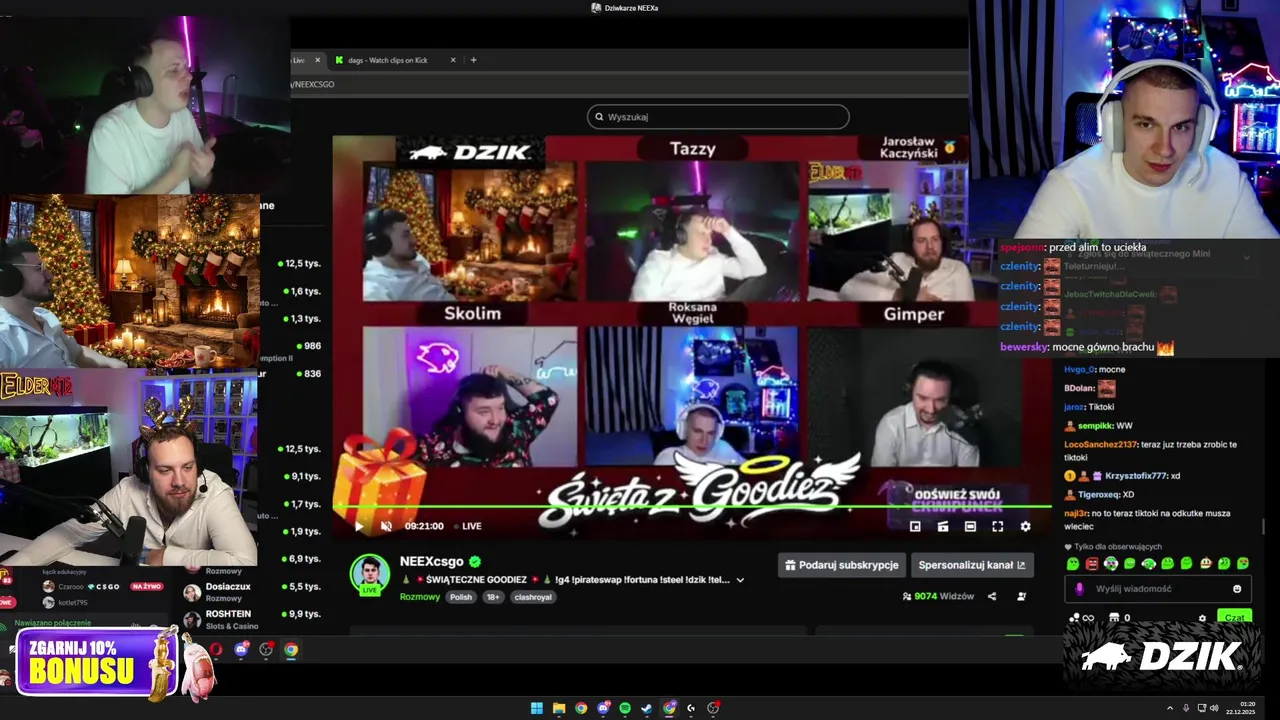
Task: Play the stream in the video player
Action: (x=360, y=526)
